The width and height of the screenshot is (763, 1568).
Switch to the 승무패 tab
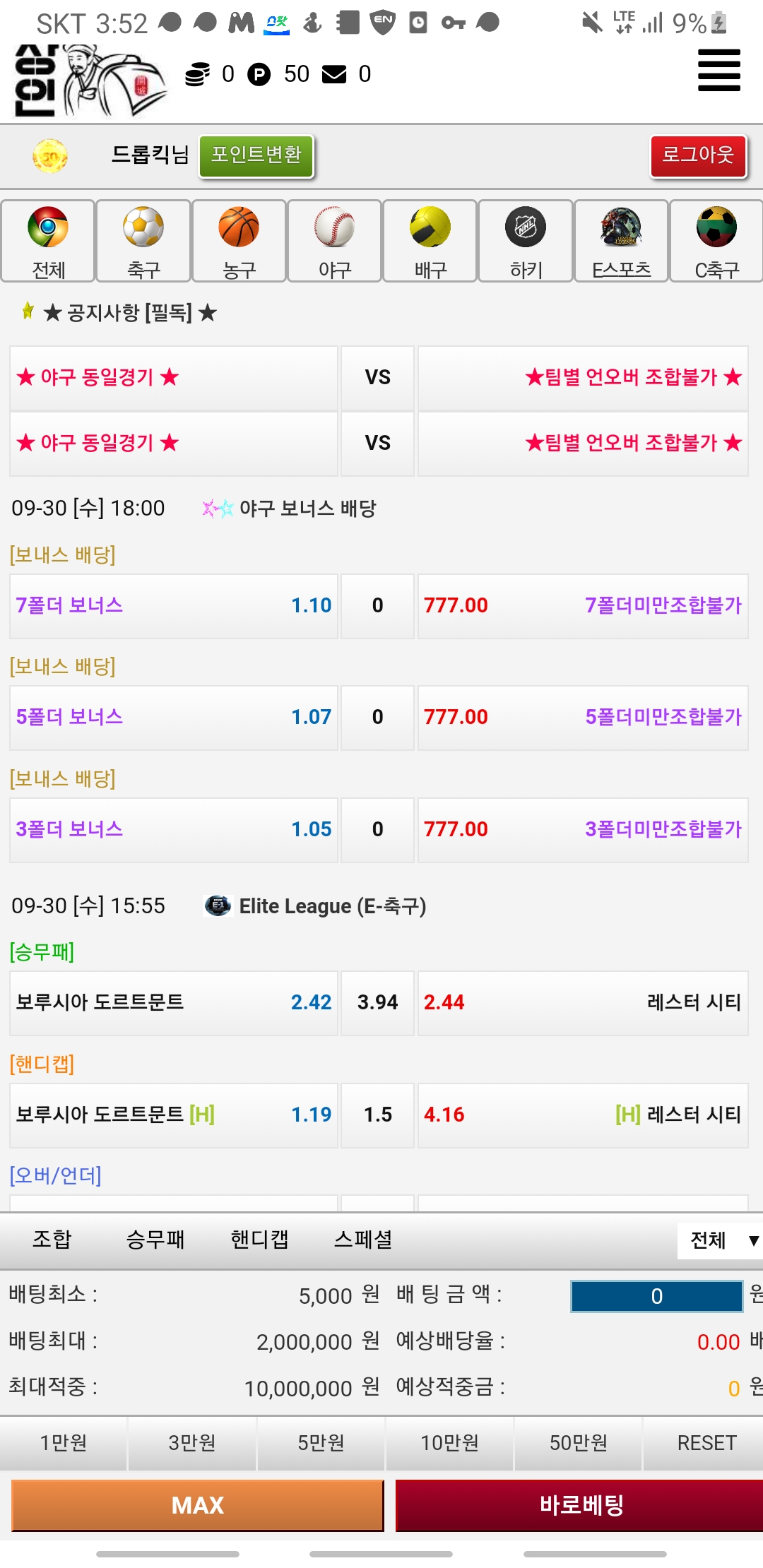click(155, 1239)
